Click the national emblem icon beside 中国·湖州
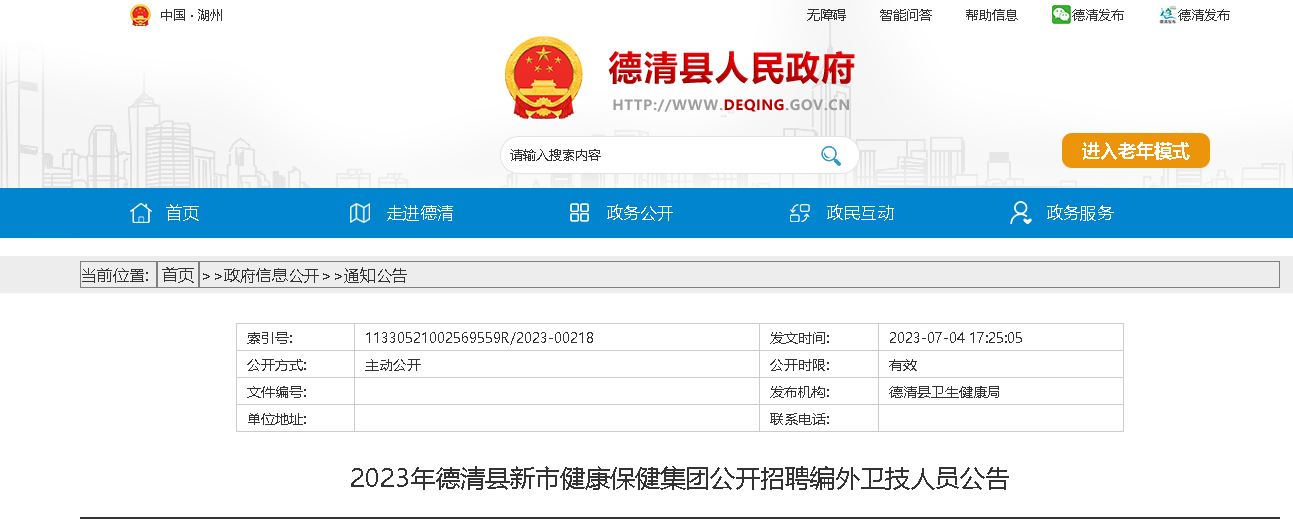The width and height of the screenshot is (1293, 520). (140, 15)
